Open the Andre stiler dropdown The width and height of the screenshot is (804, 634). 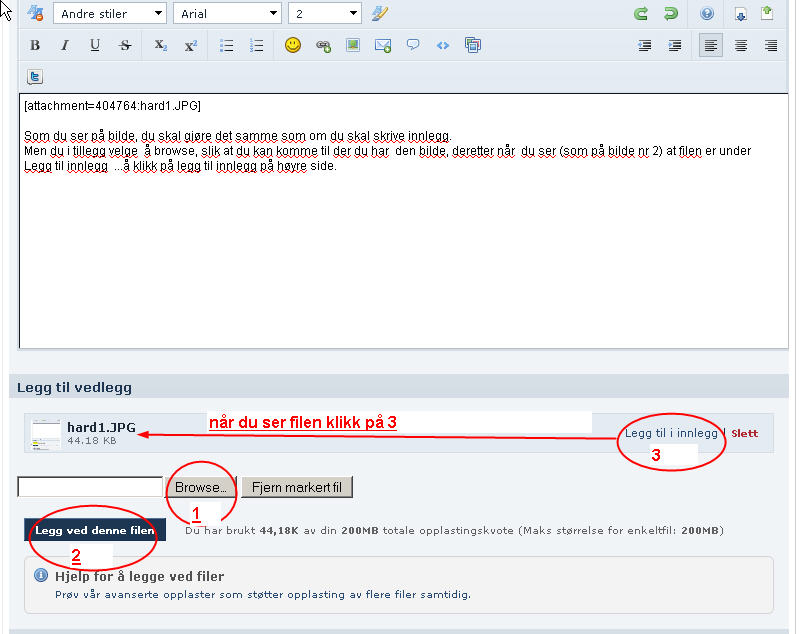[x=110, y=13]
